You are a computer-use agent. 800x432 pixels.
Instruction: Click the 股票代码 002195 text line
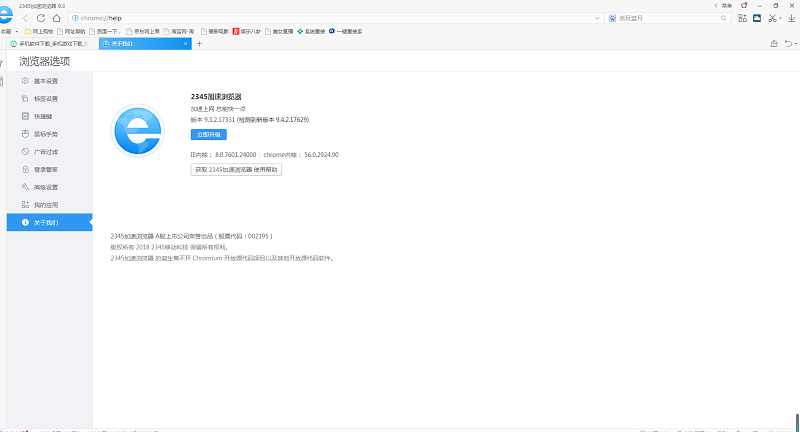tap(191, 236)
